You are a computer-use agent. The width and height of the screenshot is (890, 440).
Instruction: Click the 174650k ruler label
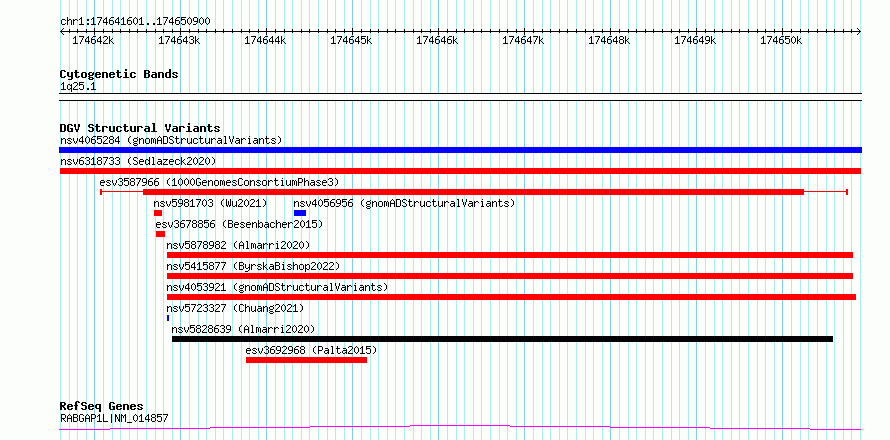tap(782, 40)
